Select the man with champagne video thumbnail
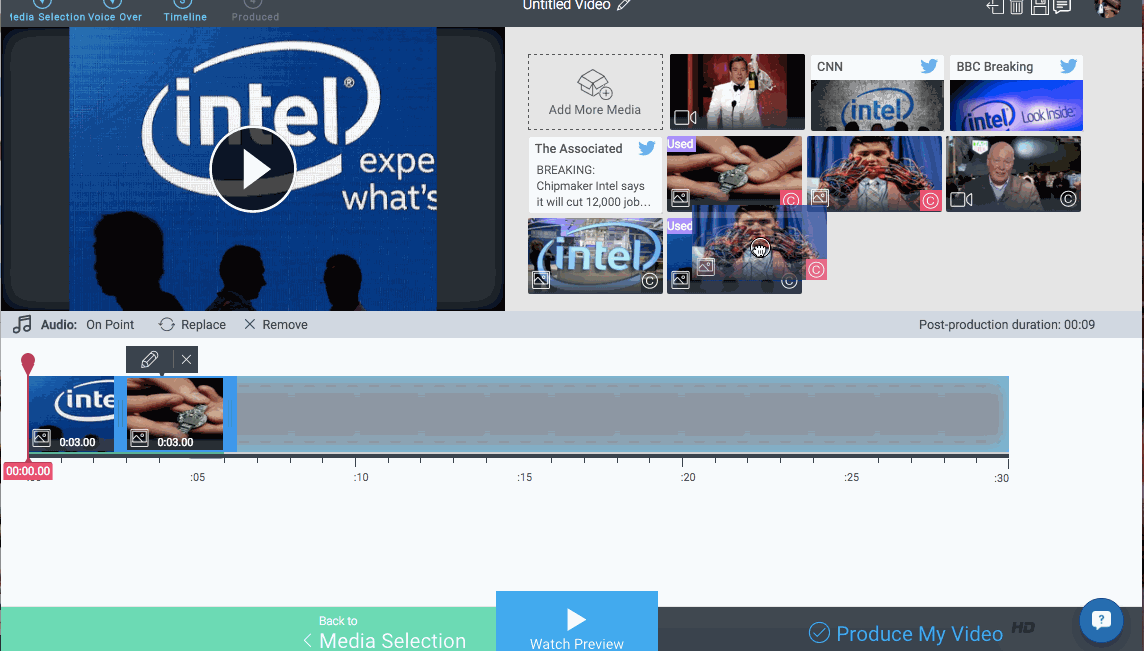Viewport: 1144px width, 651px height. pyautogui.click(x=737, y=92)
